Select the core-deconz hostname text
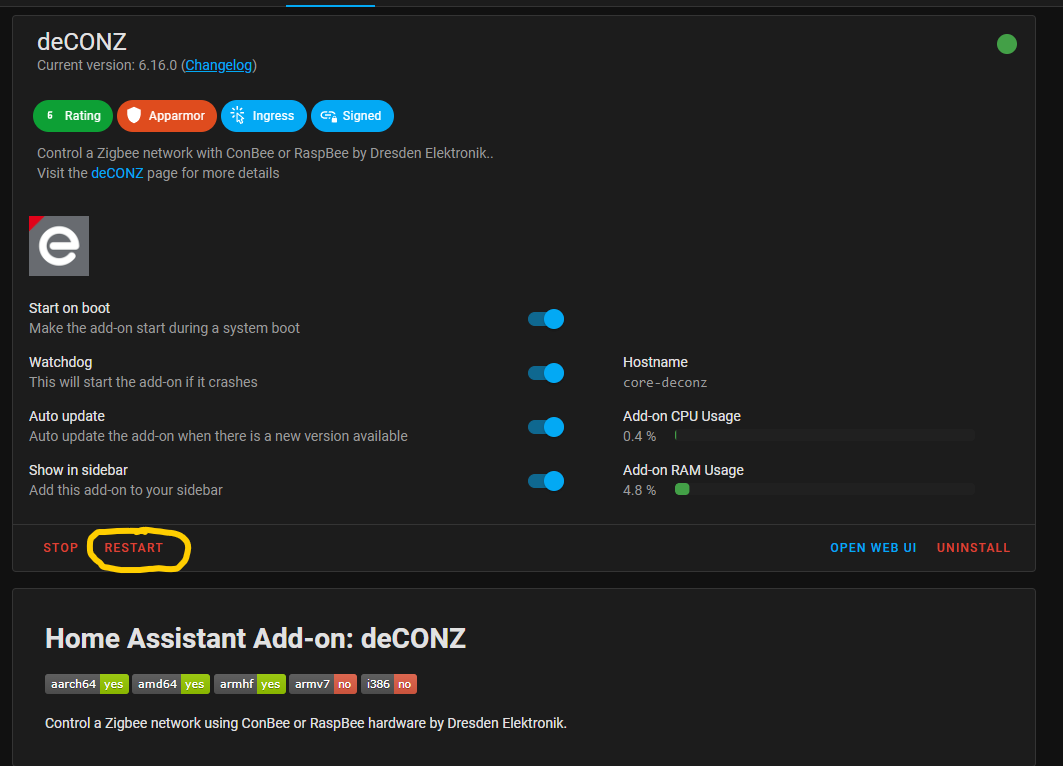The width and height of the screenshot is (1063, 766). pyautogui.click(x=665, y=382)
